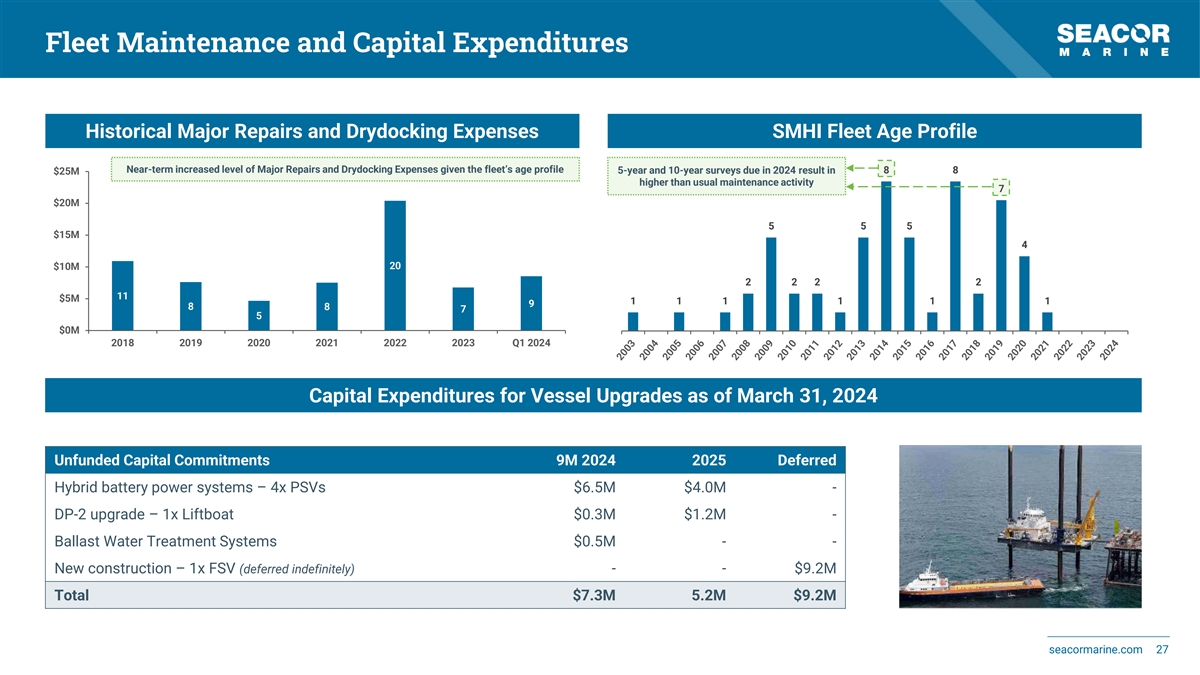Viewport: 1200px width, 675px height.
Task: Open the seacormarine.com footer link
Action: click(1095, 650)
